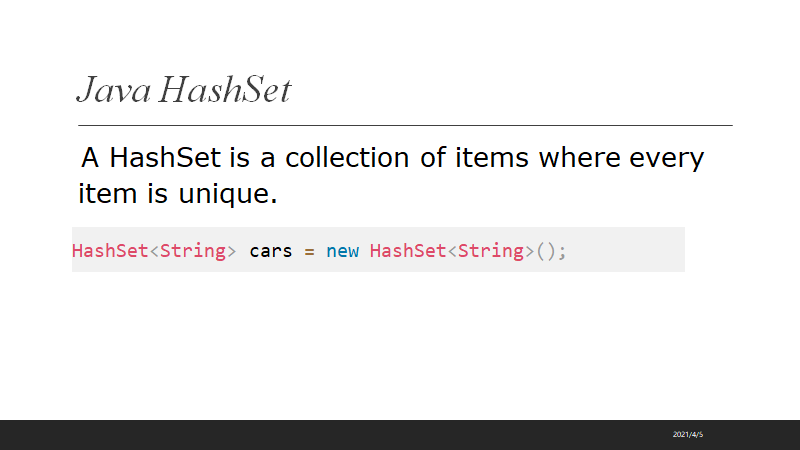Click the orange equals sign in code
The image size is (800, 450).
point(310,250)
